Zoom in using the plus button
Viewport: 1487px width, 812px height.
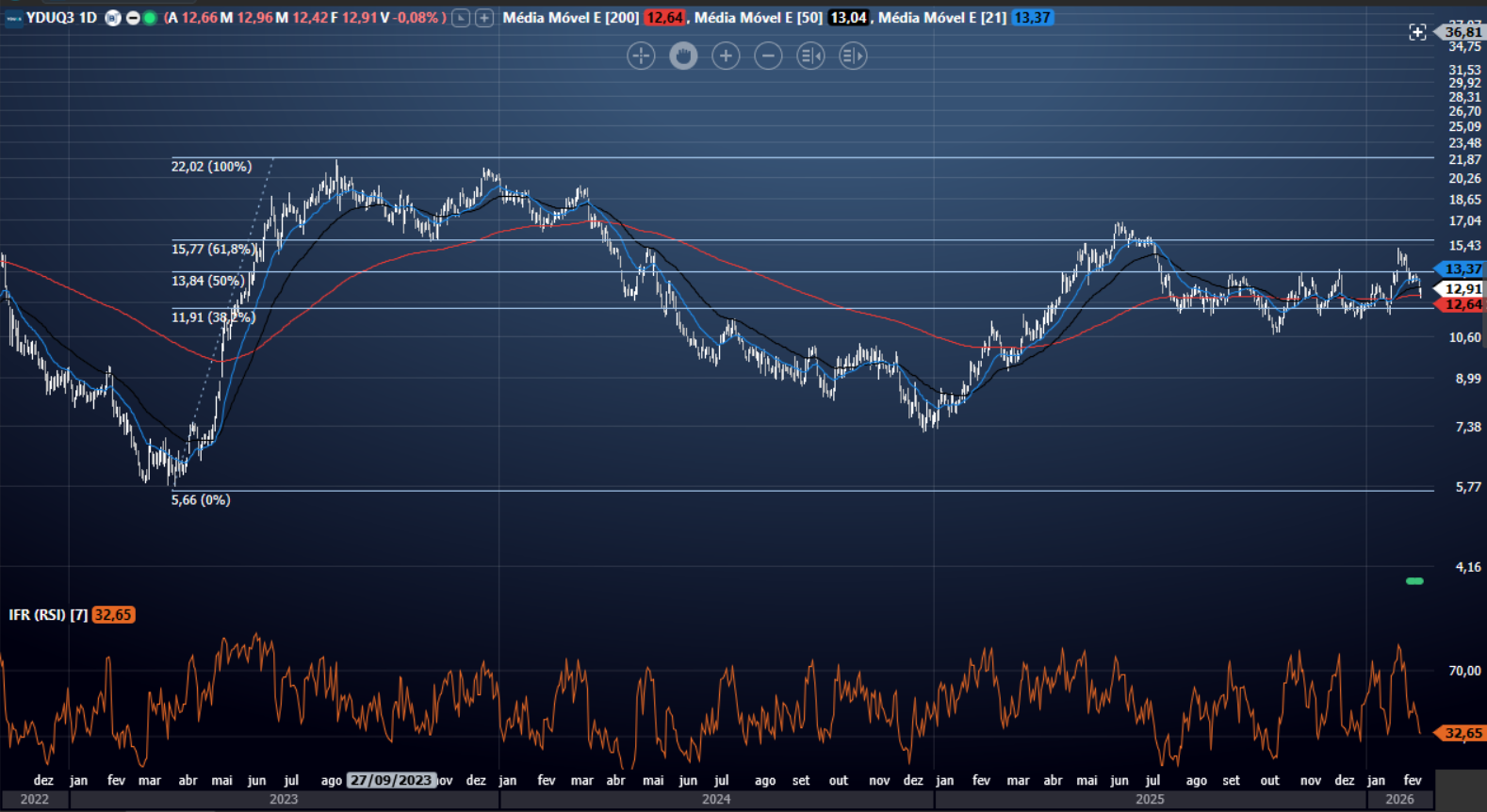(x=726, y=57)
